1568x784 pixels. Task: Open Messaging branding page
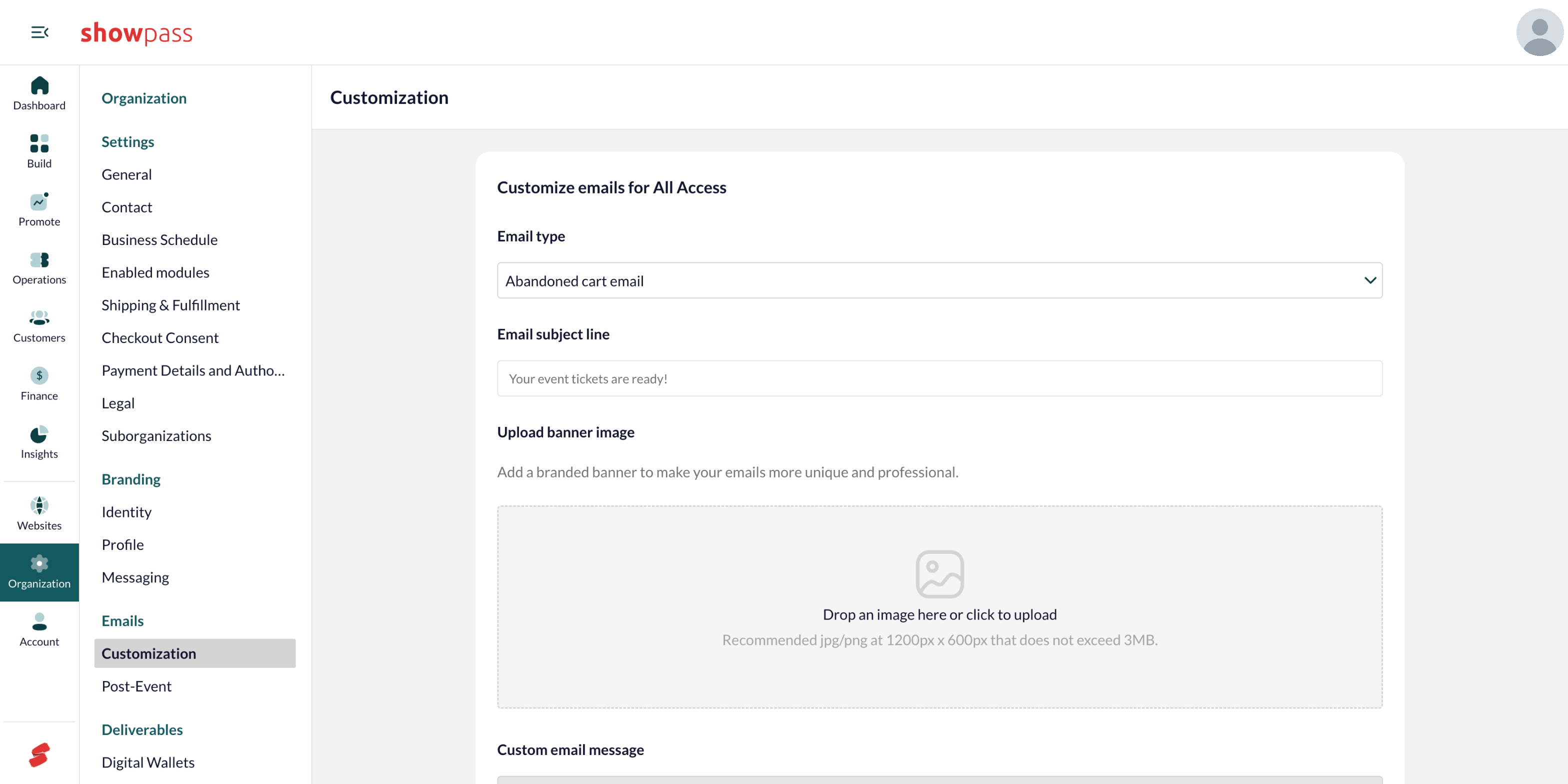[x=135, y=577]
